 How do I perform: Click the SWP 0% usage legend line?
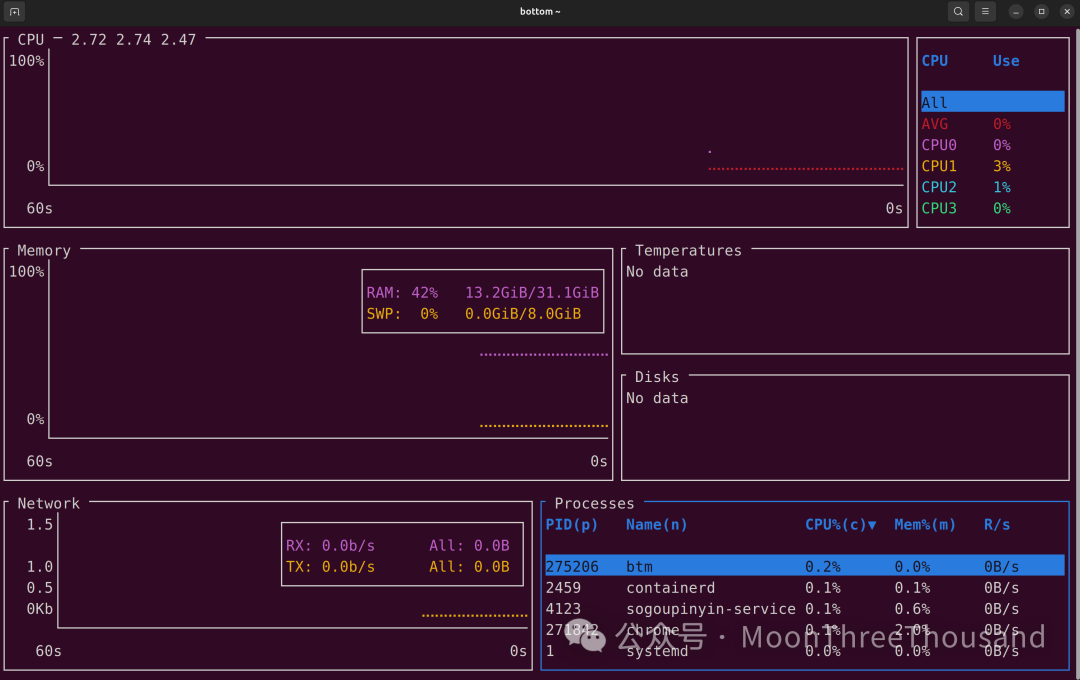(474, 313)
